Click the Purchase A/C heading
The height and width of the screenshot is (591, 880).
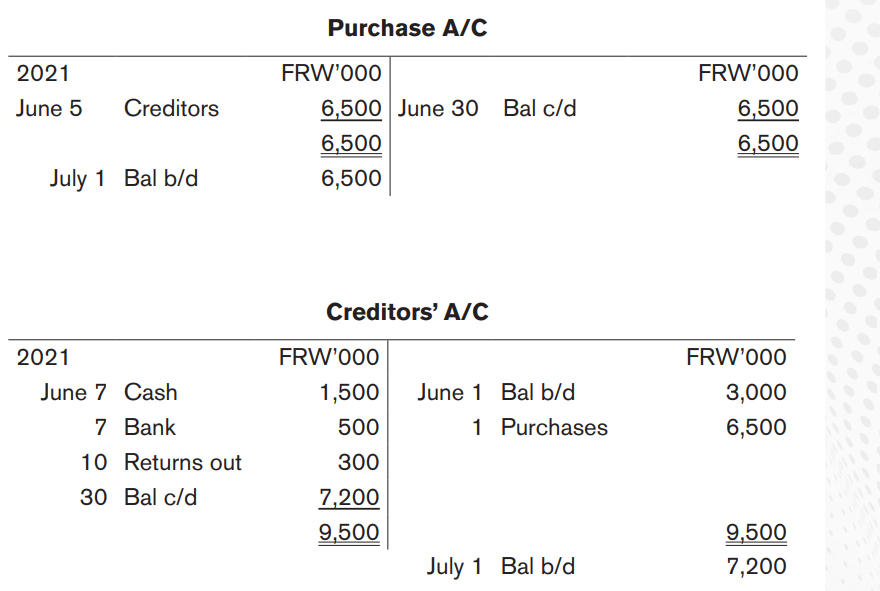[407, 28]
